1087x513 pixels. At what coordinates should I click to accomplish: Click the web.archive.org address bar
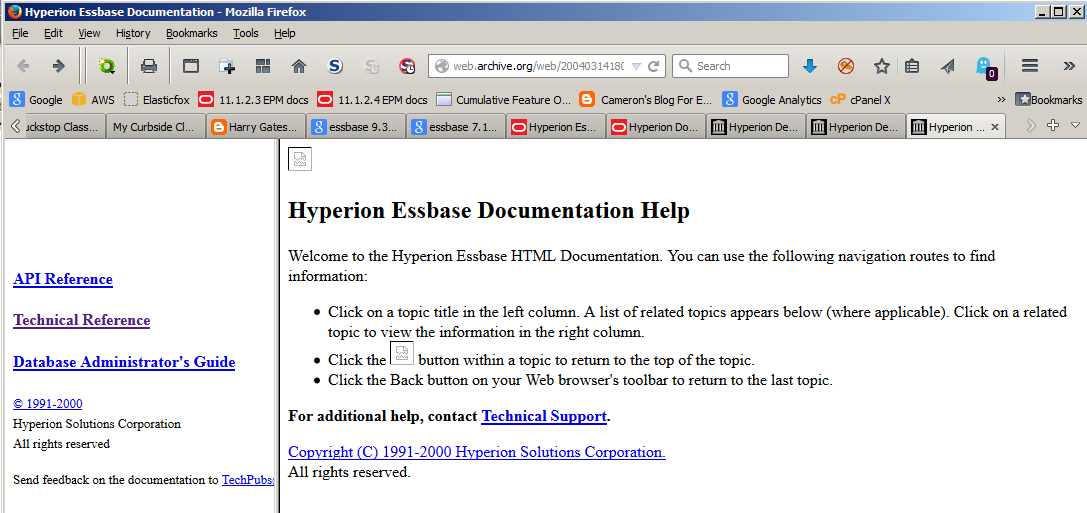(x=537, y=66)
